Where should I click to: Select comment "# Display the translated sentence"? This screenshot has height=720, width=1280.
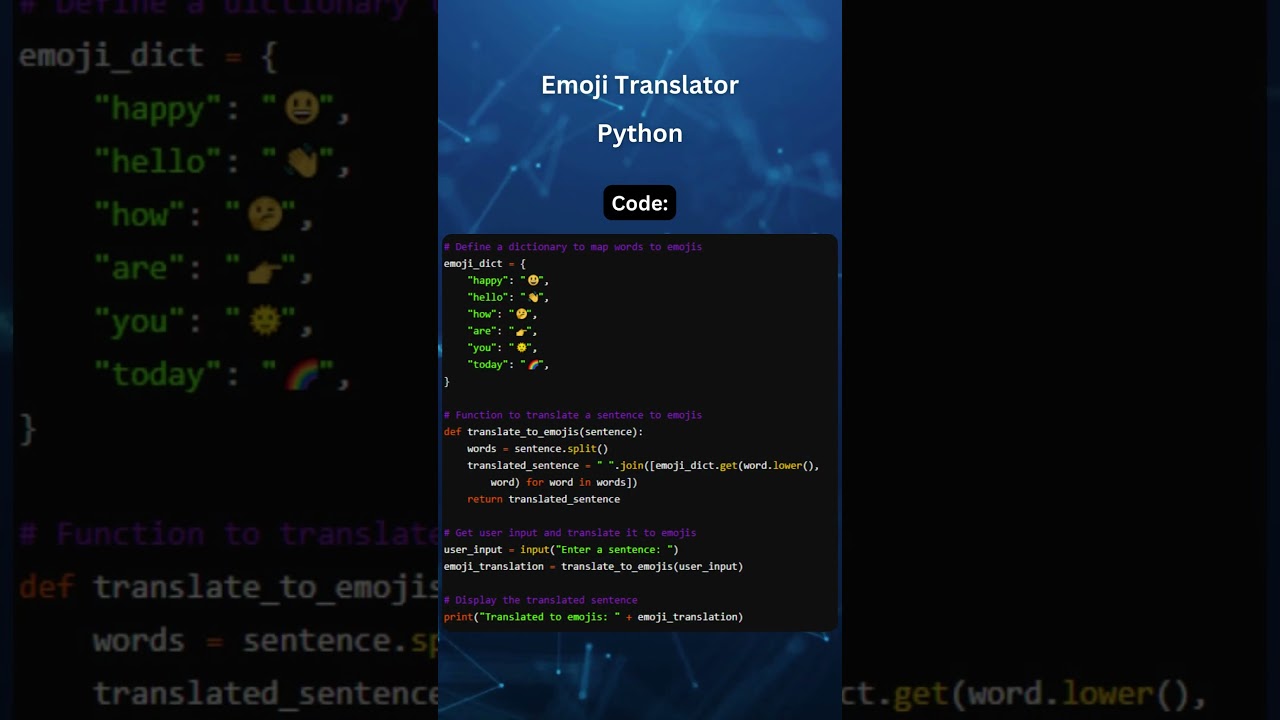coord(541,600)
